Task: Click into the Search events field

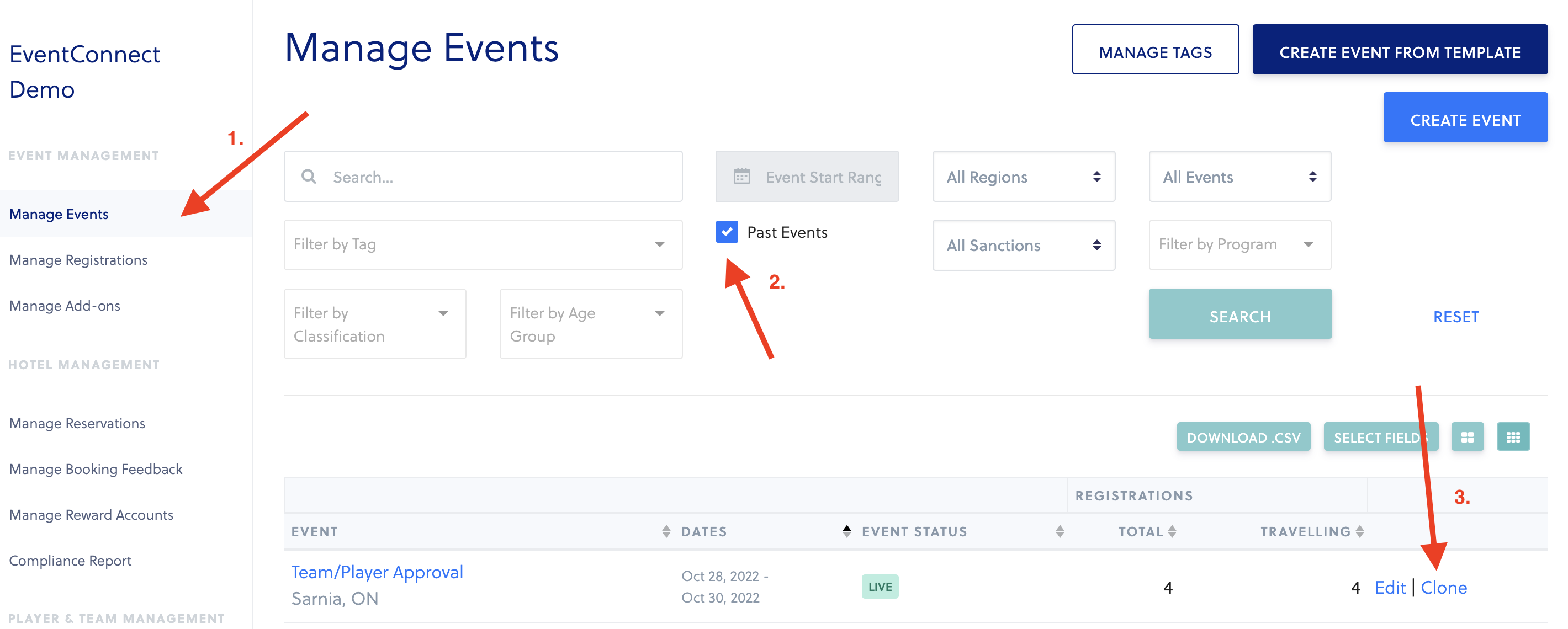Action: (x=499, y=177)
